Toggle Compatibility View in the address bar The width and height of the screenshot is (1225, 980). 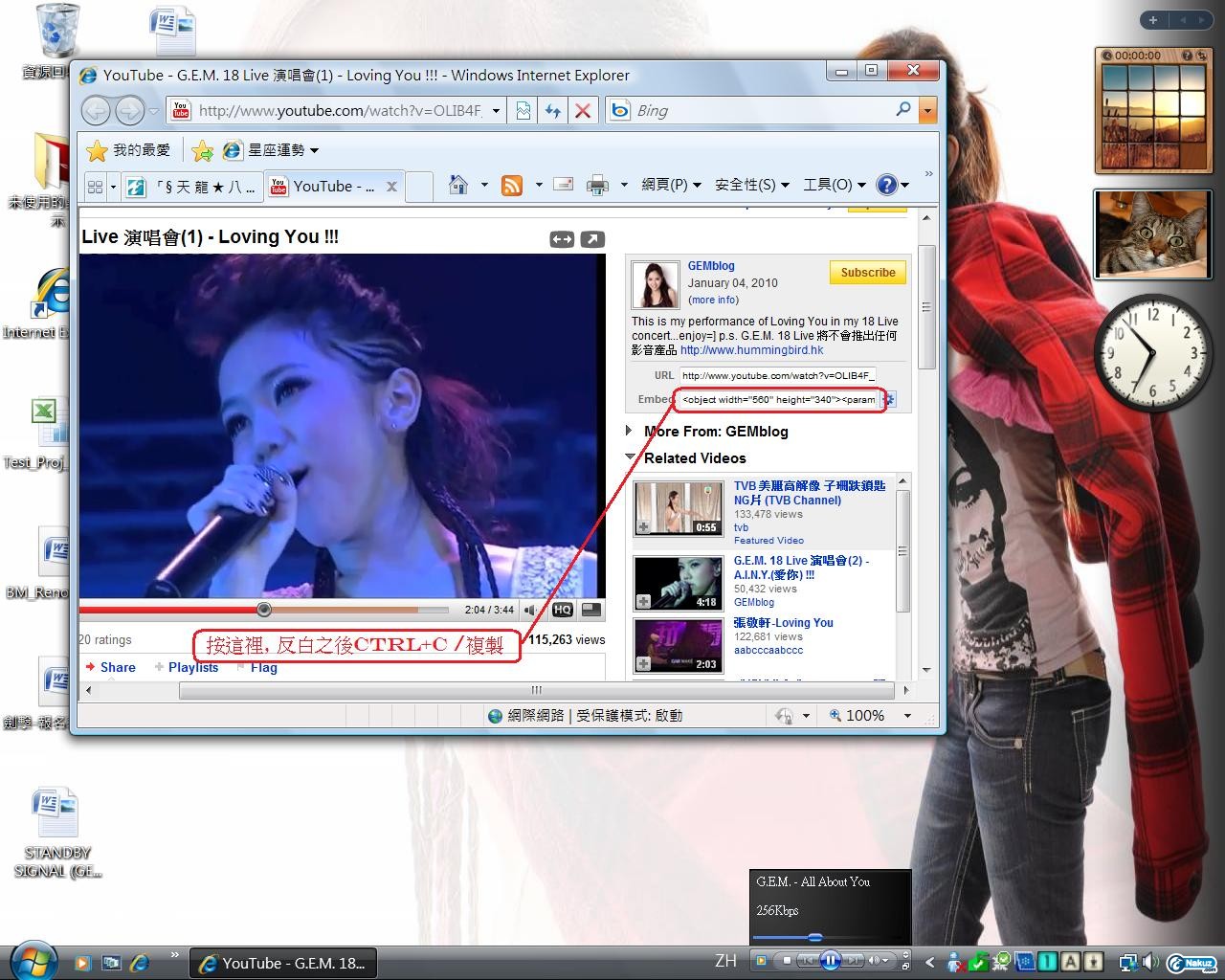(x=523, y=111)
